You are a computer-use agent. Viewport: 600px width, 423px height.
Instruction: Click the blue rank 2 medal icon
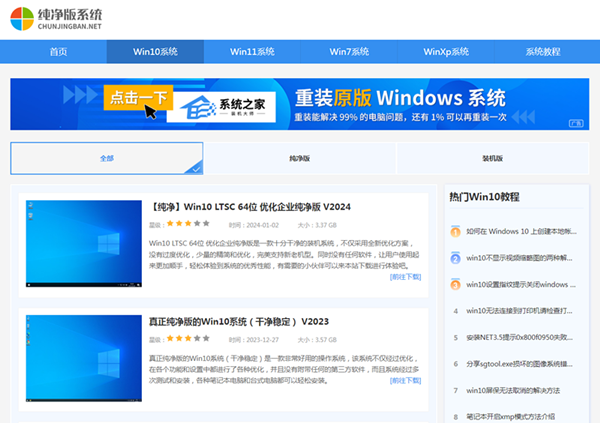pyautogui.click(x=455, y=257)
